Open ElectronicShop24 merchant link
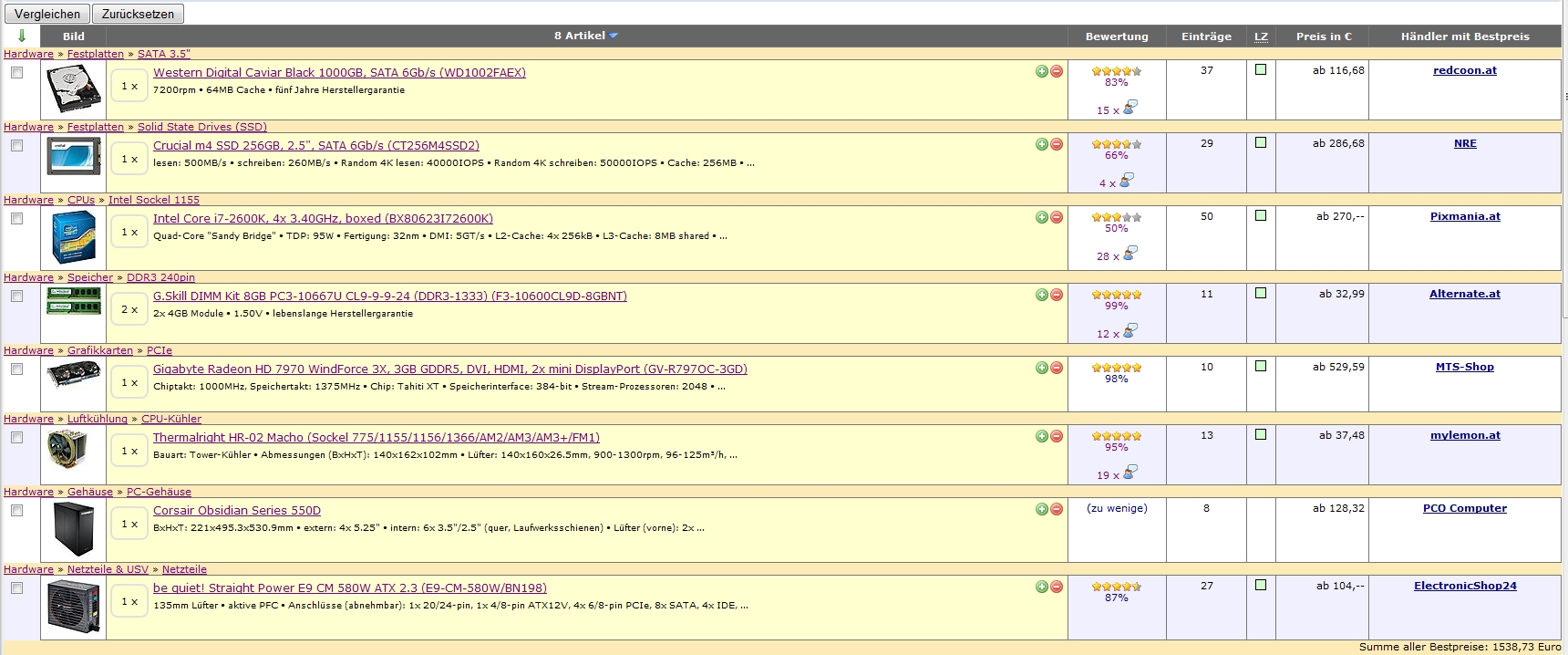The width and height of the screenshot is (1568, 655). click(1465, 586)
